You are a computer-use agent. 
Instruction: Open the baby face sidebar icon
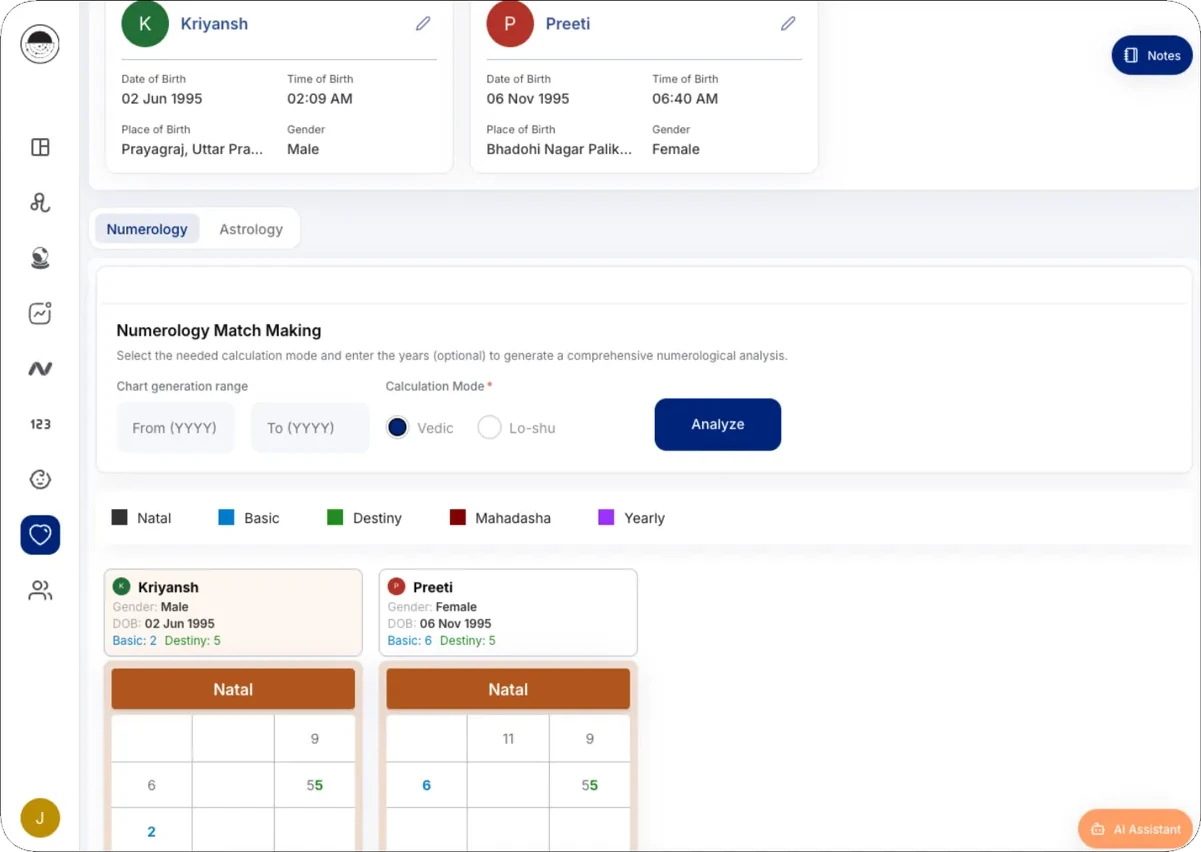tap(40, 480)
